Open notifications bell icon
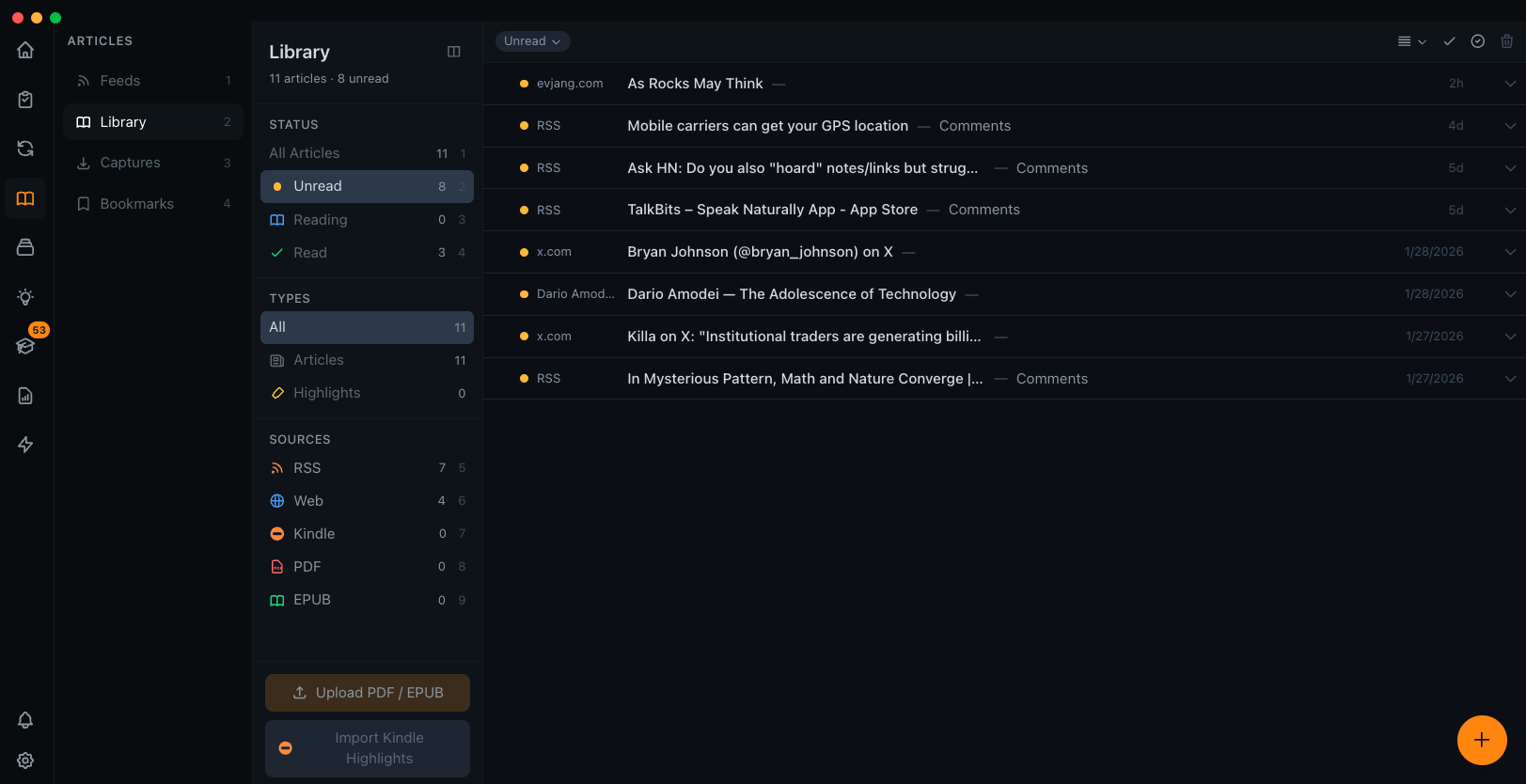 [25, 720]
